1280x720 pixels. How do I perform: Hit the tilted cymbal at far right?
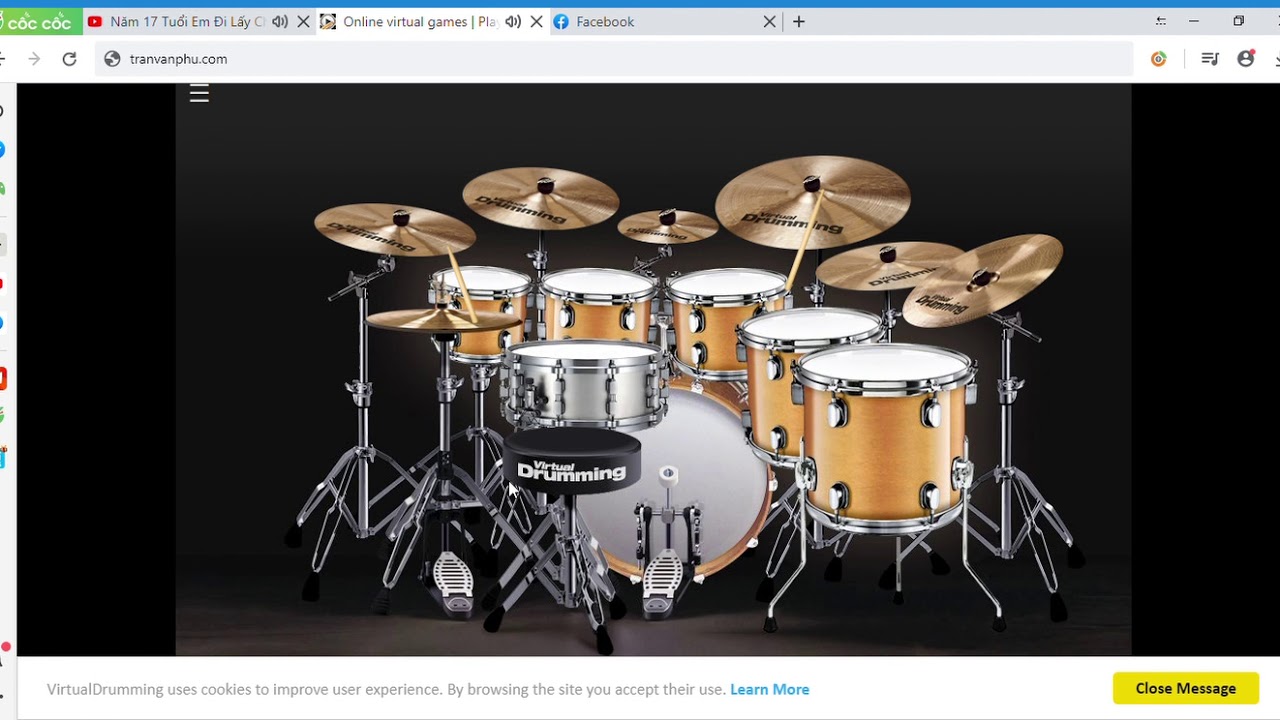click(x=982, y=279)
